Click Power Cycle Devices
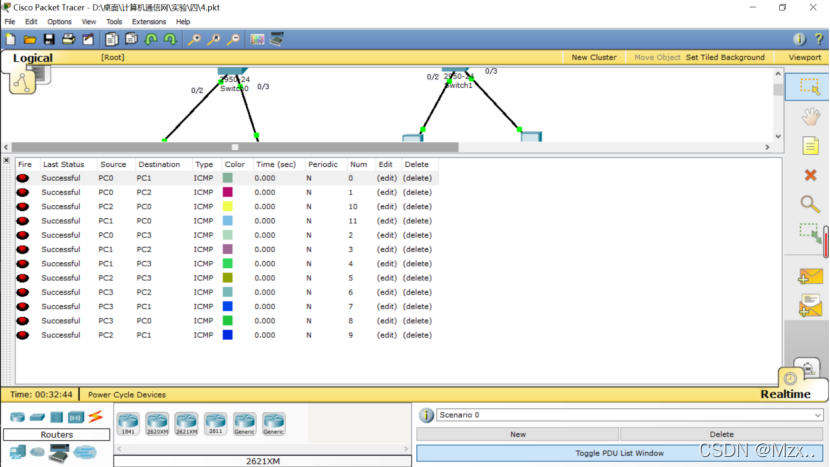 point(127,395)
